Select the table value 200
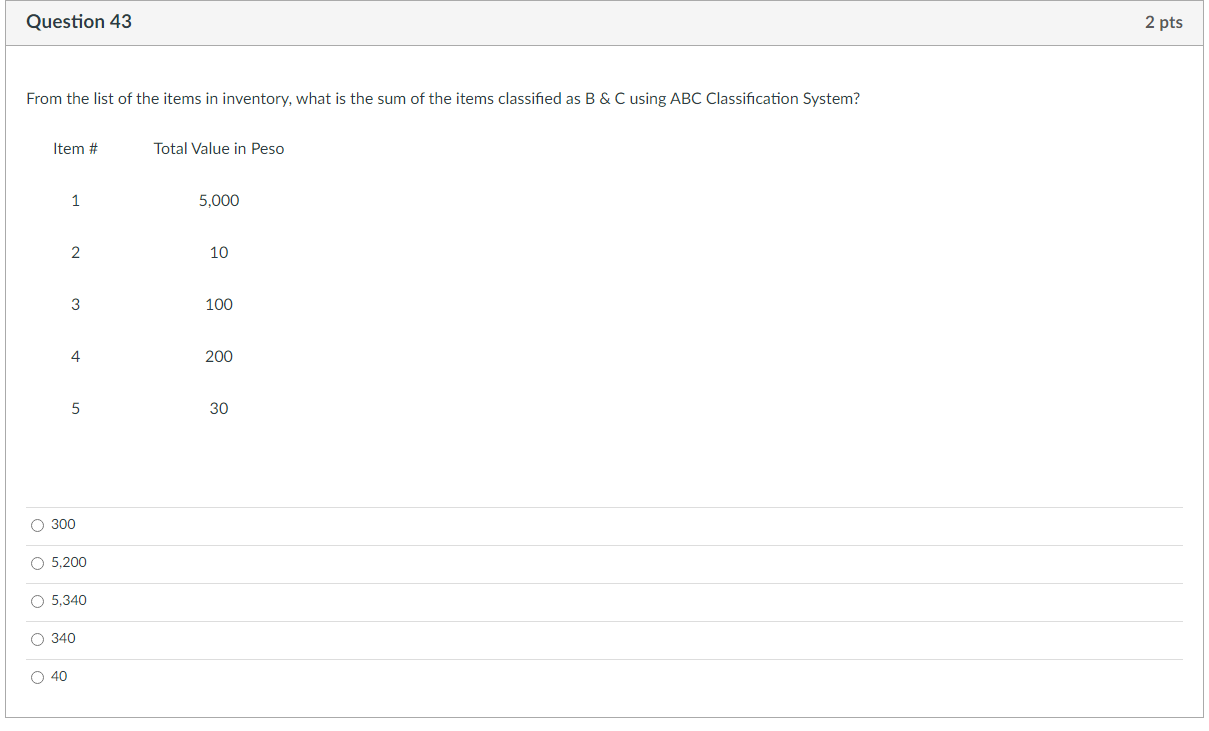This screenshot has width=1209, height=731. [x=218, y=356]
